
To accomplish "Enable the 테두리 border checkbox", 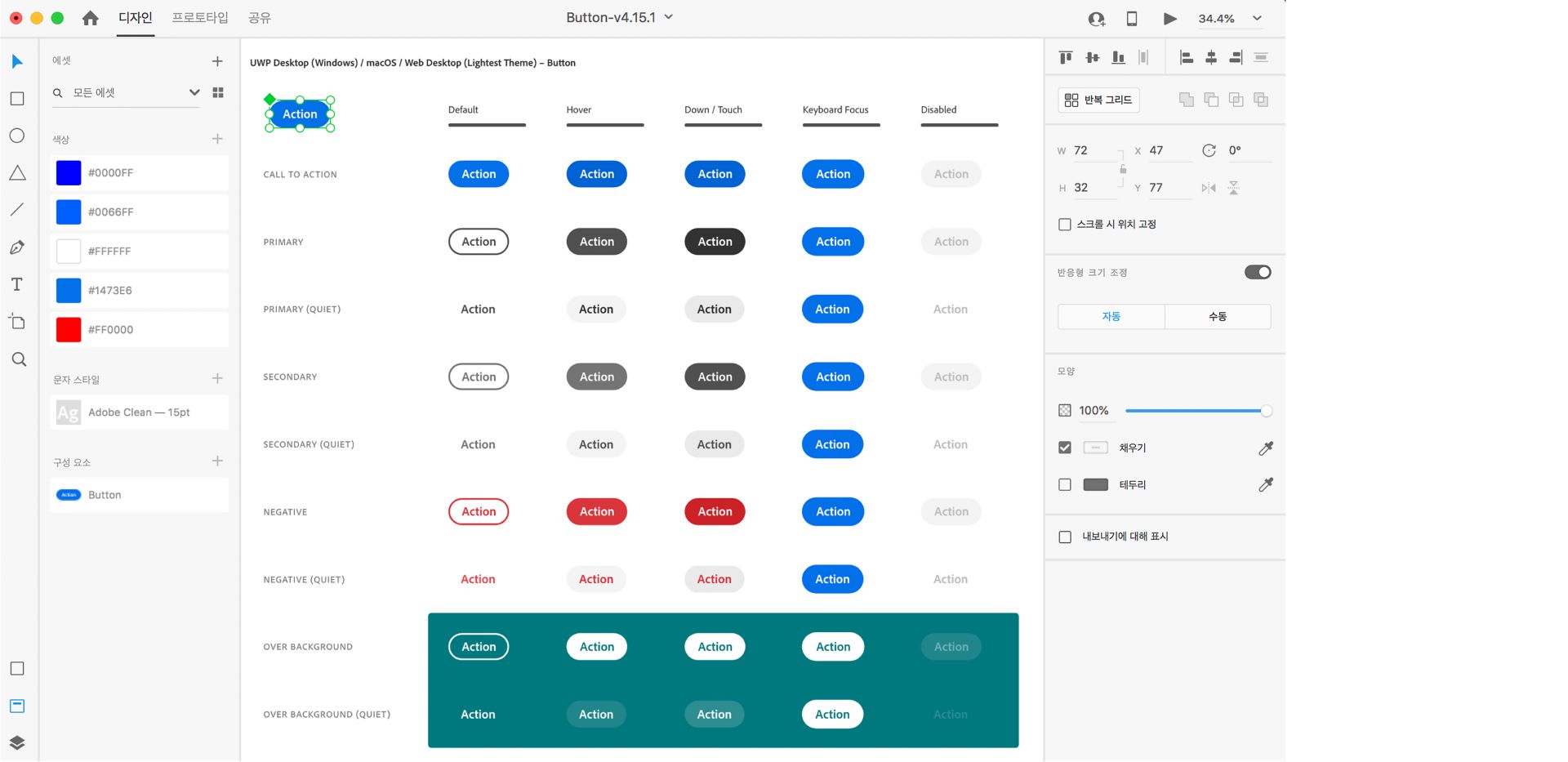I will (1065, 485).
